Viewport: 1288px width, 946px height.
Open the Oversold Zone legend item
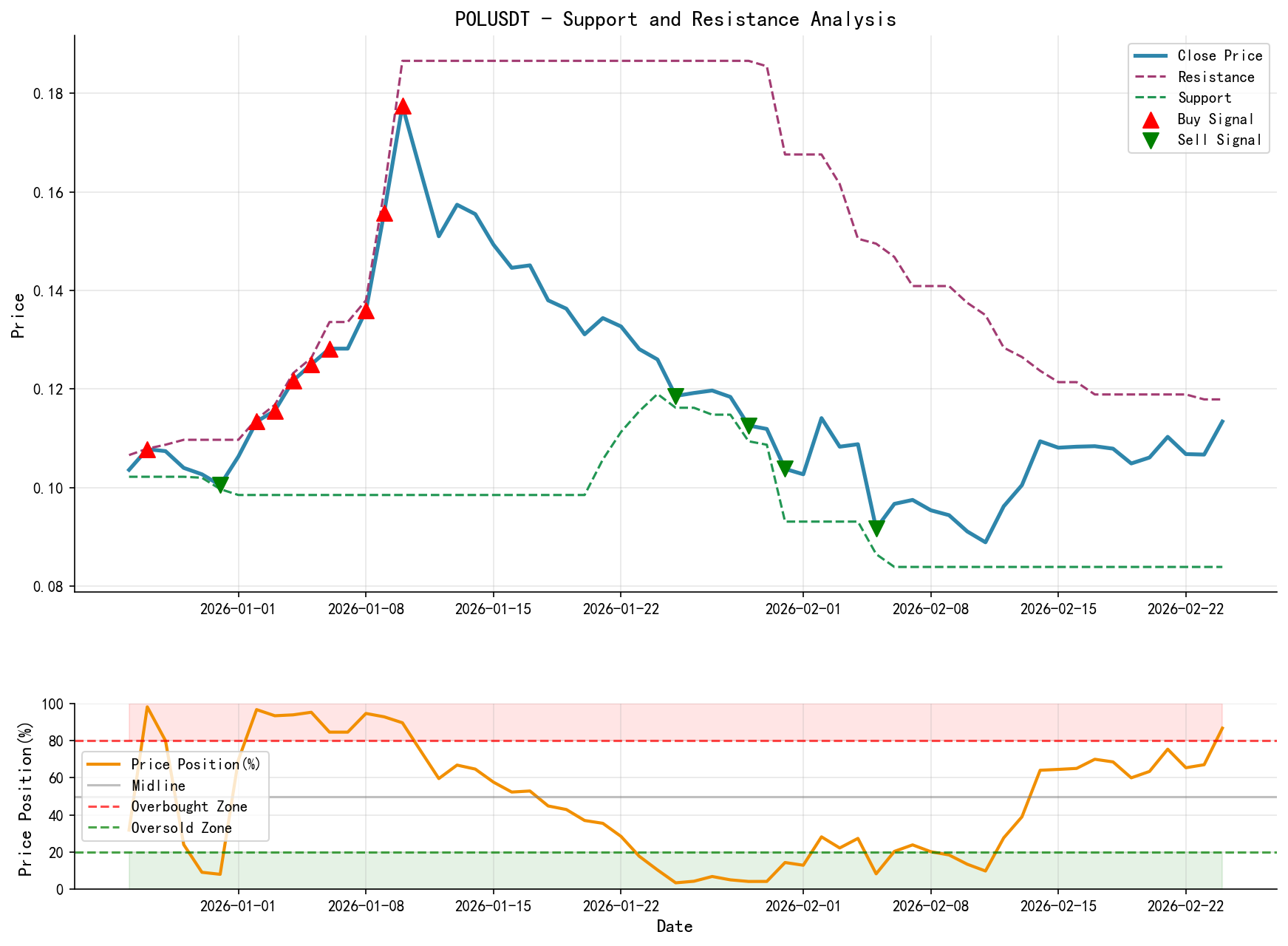[x=181, y=828]
